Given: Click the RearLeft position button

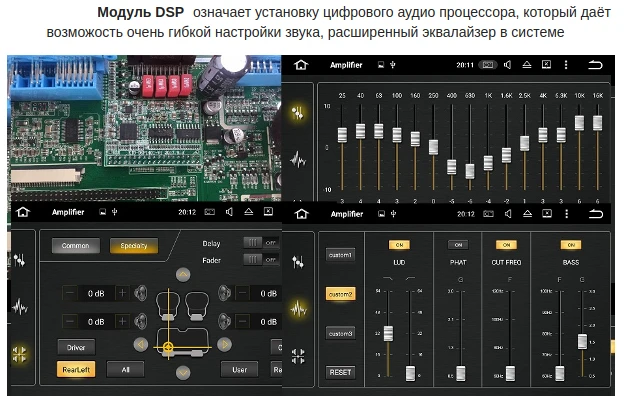Looking at the screenshot, I should pos(76,370).
